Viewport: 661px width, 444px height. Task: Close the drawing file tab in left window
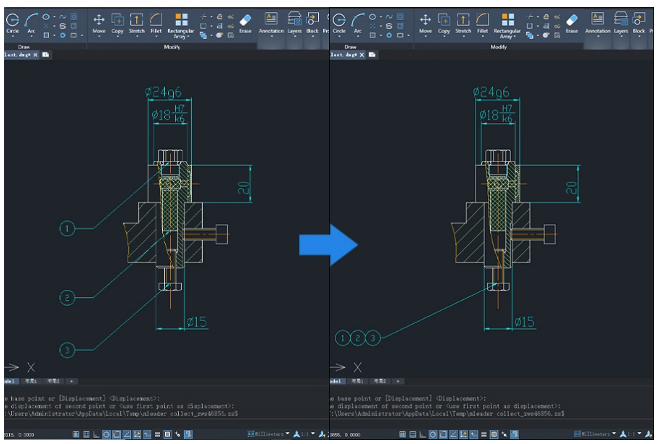tap(35, 55)
